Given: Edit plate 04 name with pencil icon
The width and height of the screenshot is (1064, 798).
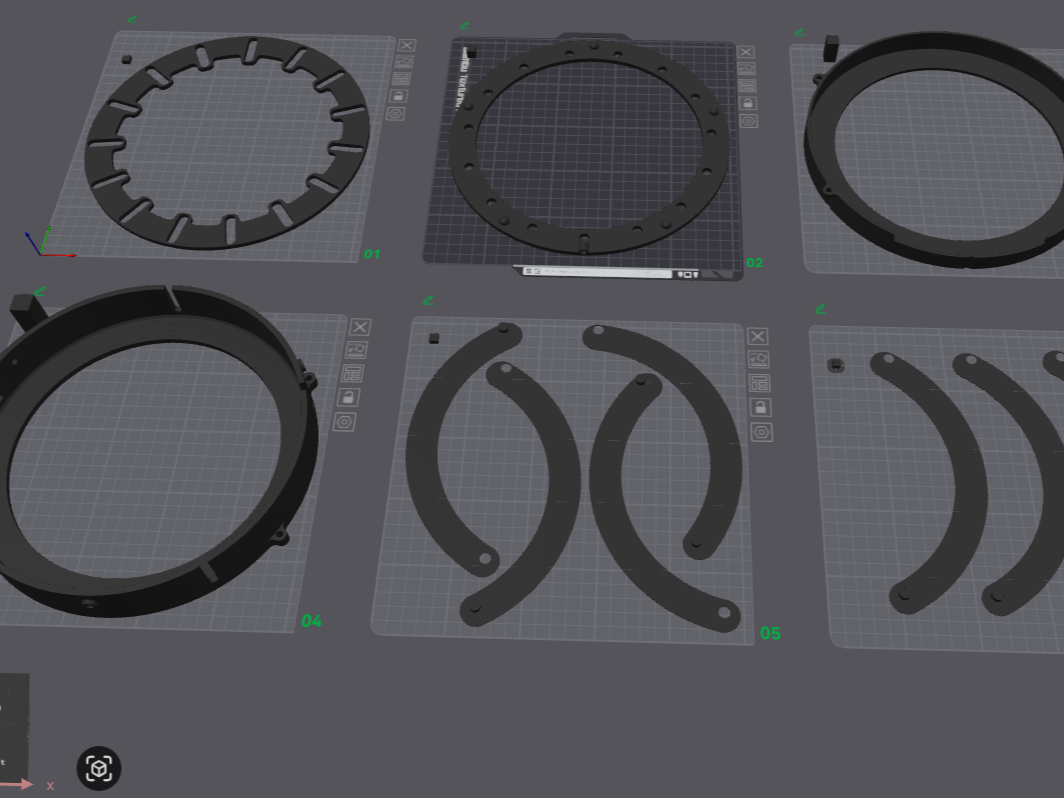Looking at the screenshot, I should pos(39,292).
